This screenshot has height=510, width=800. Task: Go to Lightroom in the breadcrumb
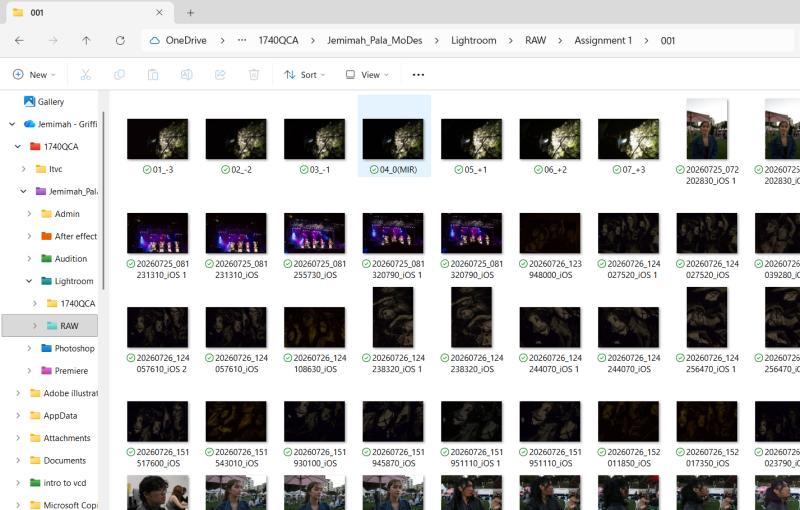[473, 40]
